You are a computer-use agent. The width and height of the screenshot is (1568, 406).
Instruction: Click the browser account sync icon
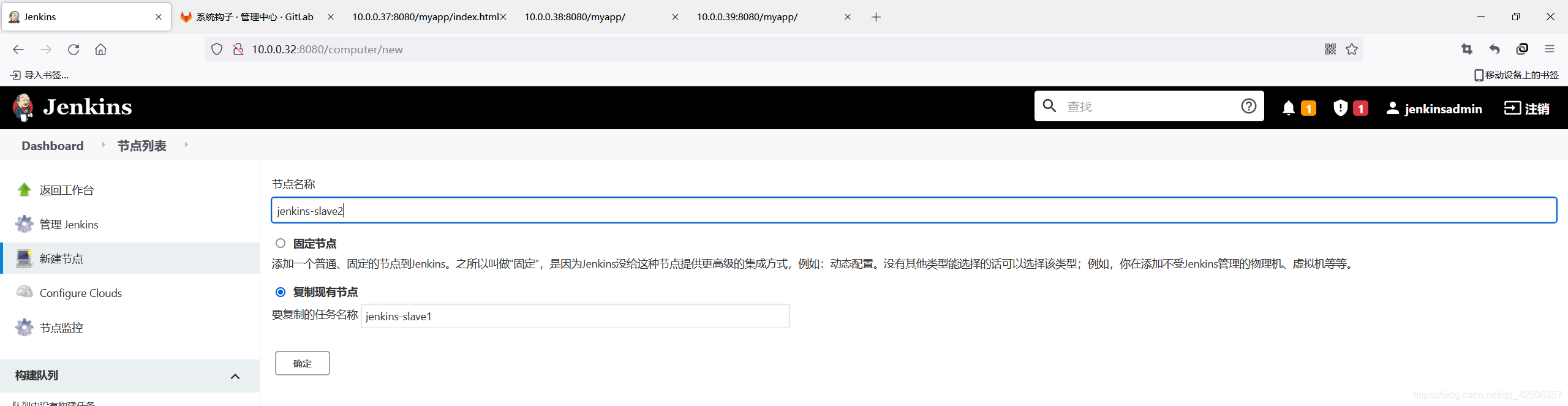[1522, 50]
